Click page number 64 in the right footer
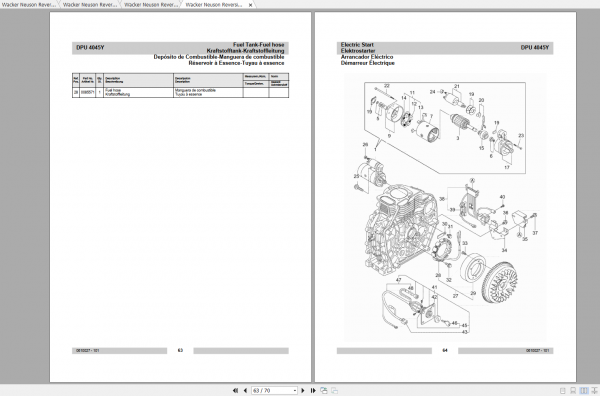Screen dimensions: 600x396 tap(445, 350)
